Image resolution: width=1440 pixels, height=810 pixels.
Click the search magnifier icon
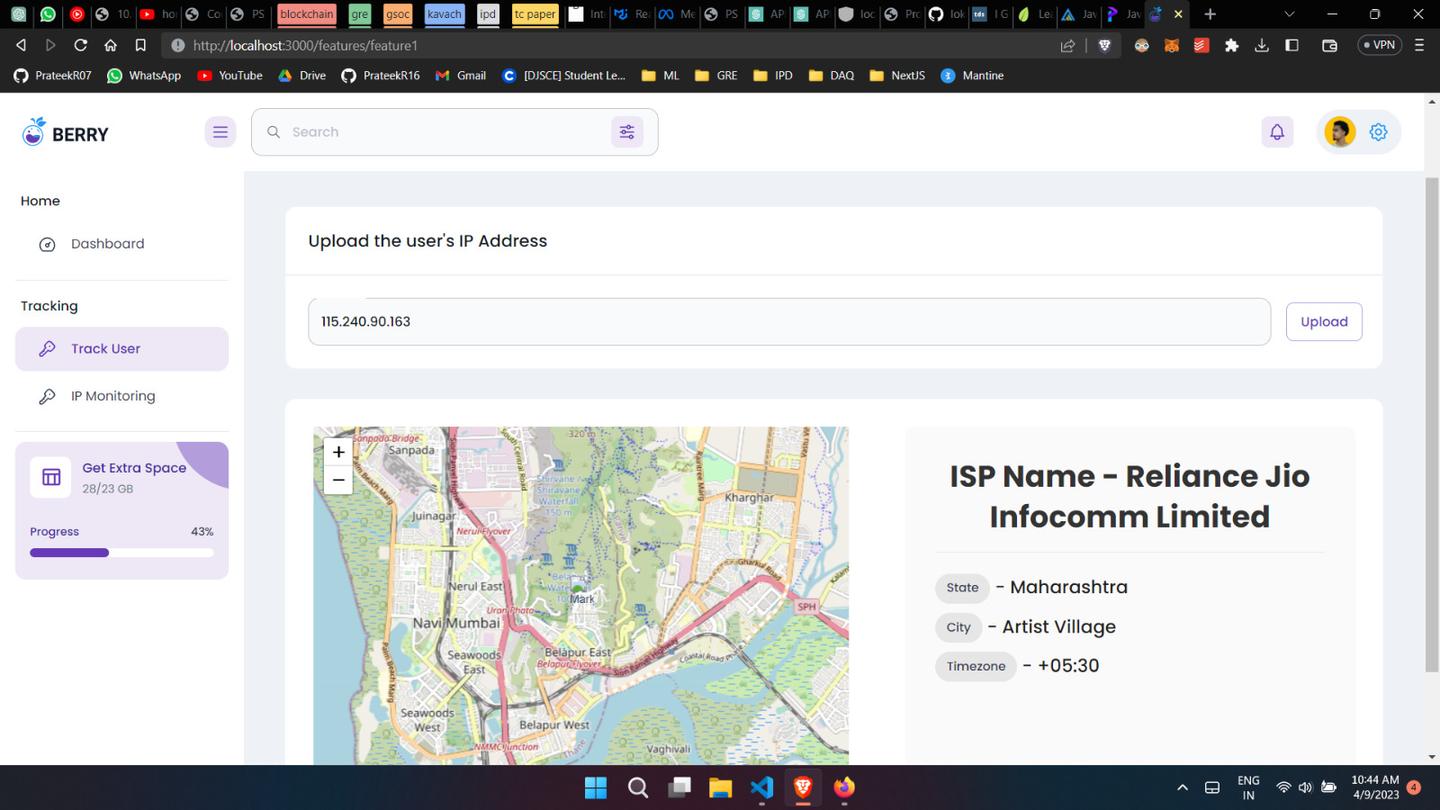pyautogui.click(x=273, y=132)
